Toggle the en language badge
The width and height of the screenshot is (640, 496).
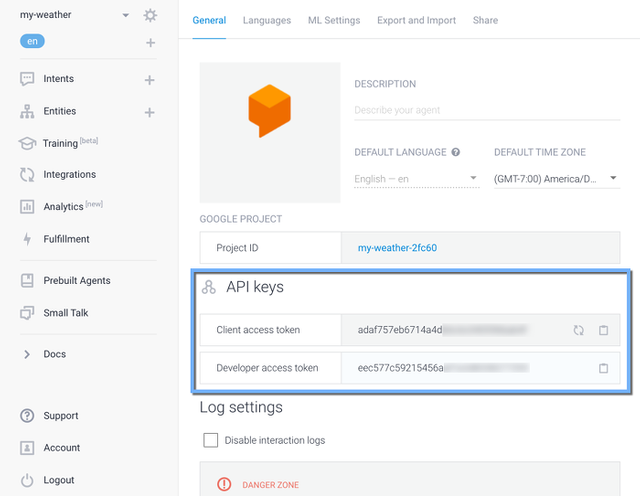tap(32, 41)
